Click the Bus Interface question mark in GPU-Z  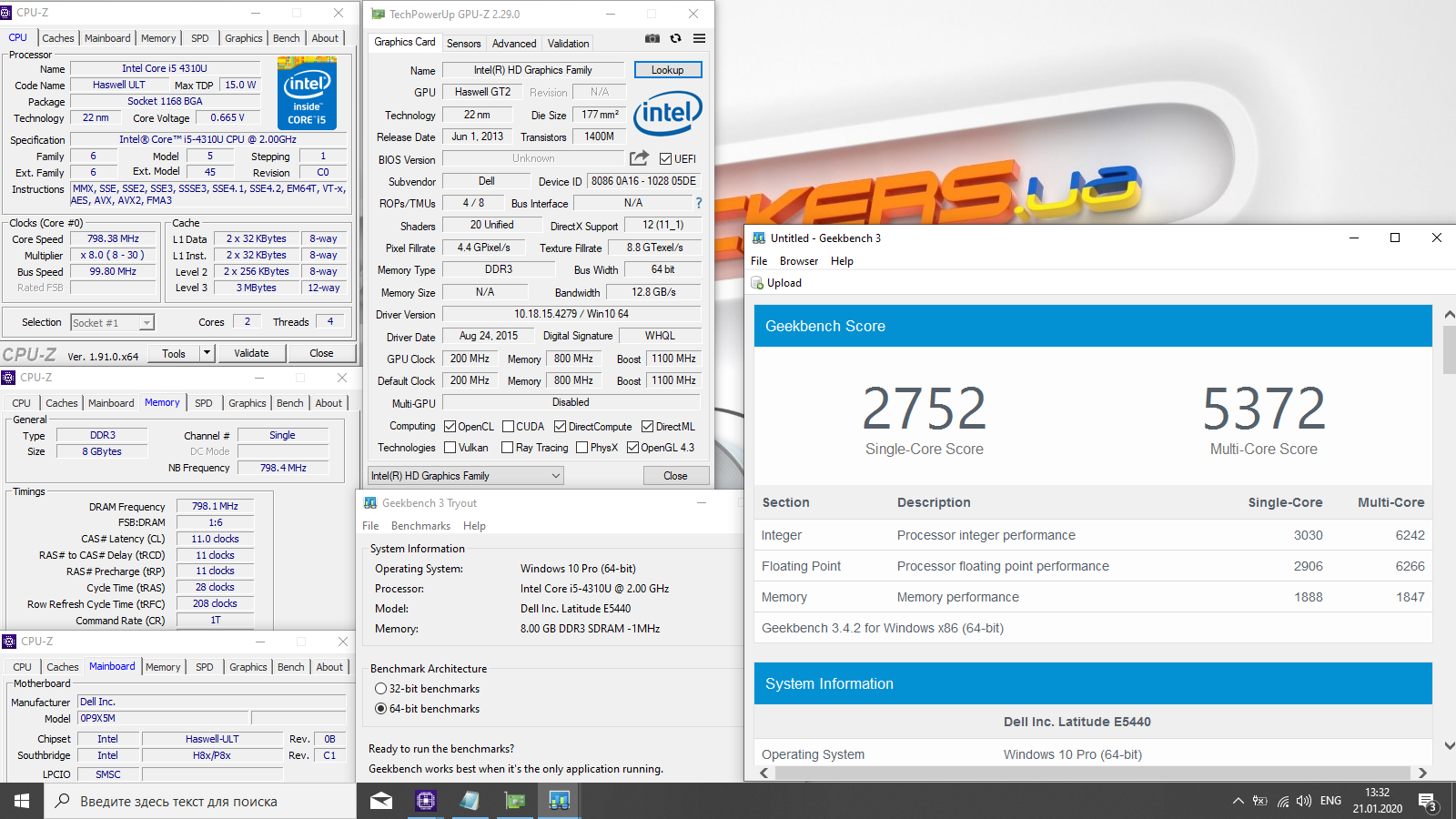(699, 203)
